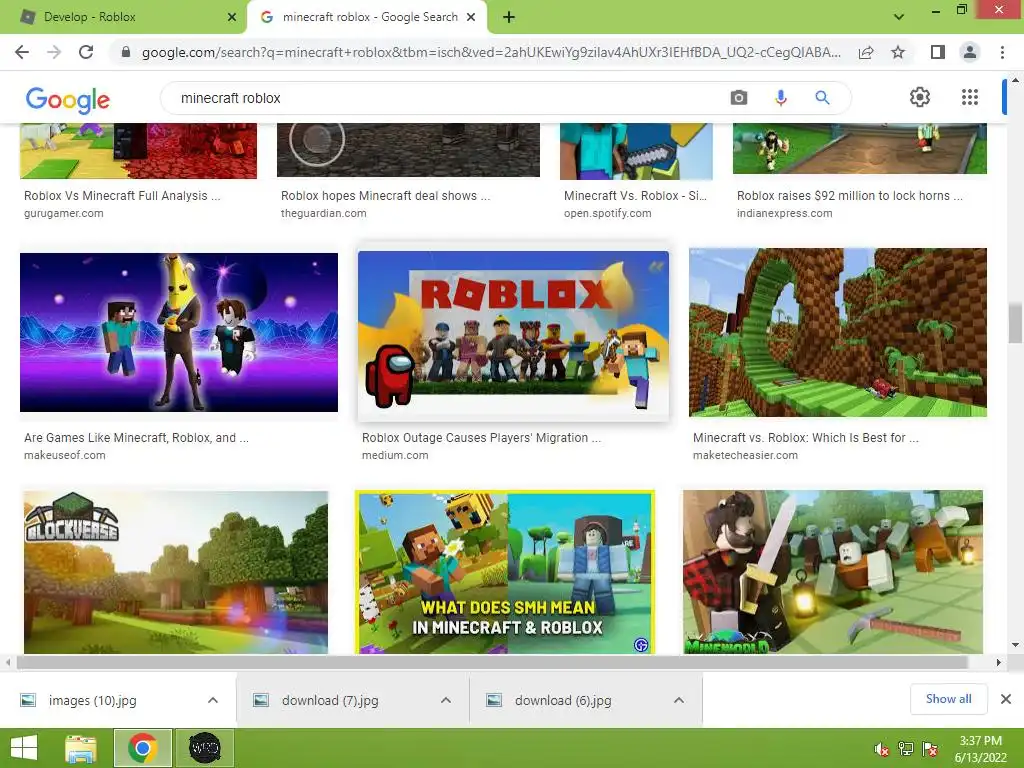
Task: Open Roblox raises $92 million result
Action: [850, 195]
